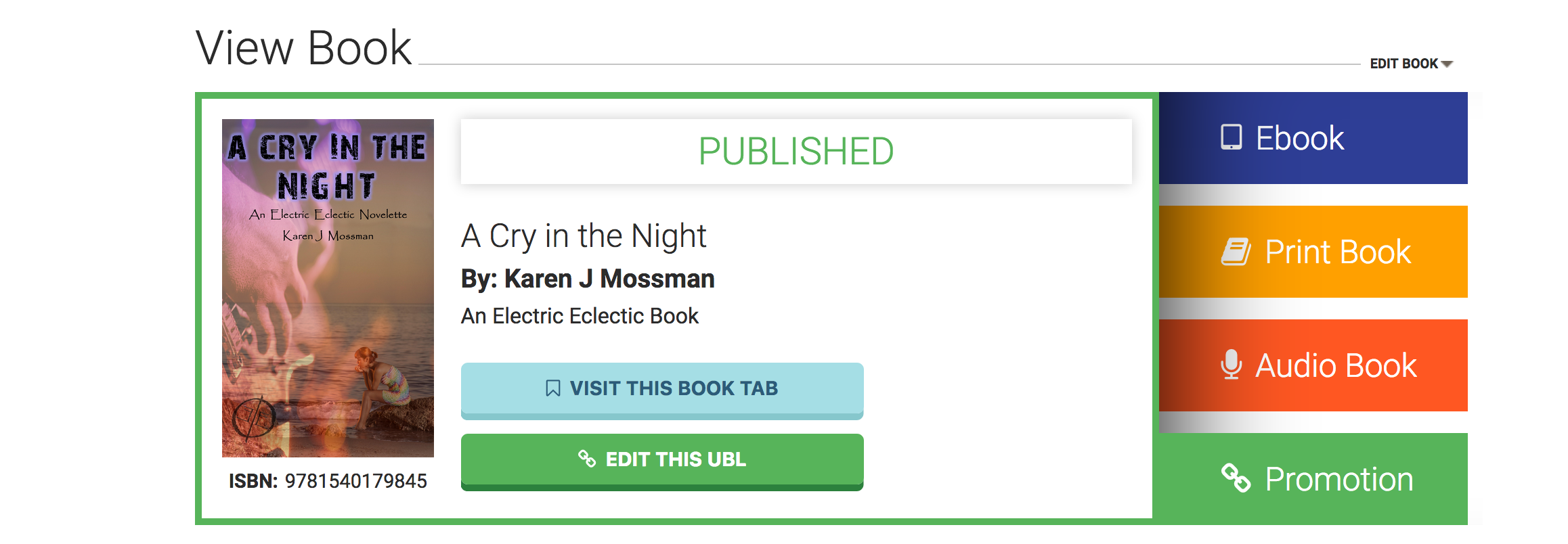
Task: Click the link icon on Edit This UBL
Action: (x=586, y=459)
